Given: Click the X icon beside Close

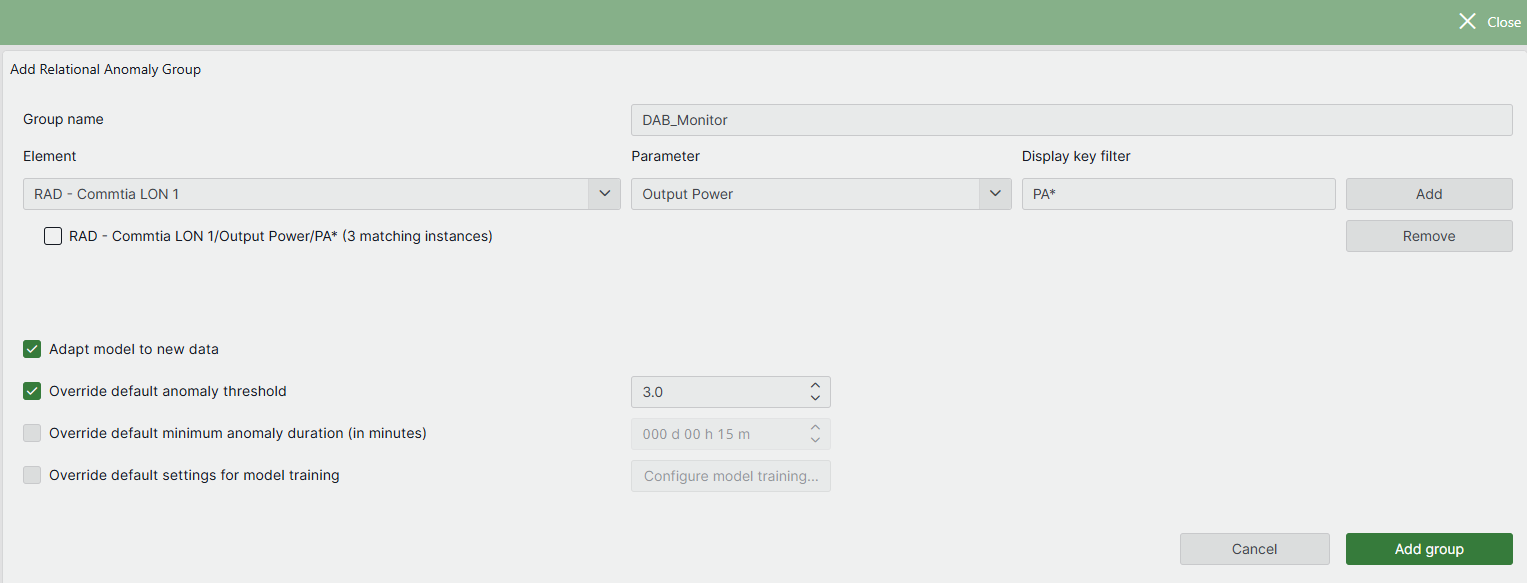Looking at the screenshot, I should point(1467,21).
